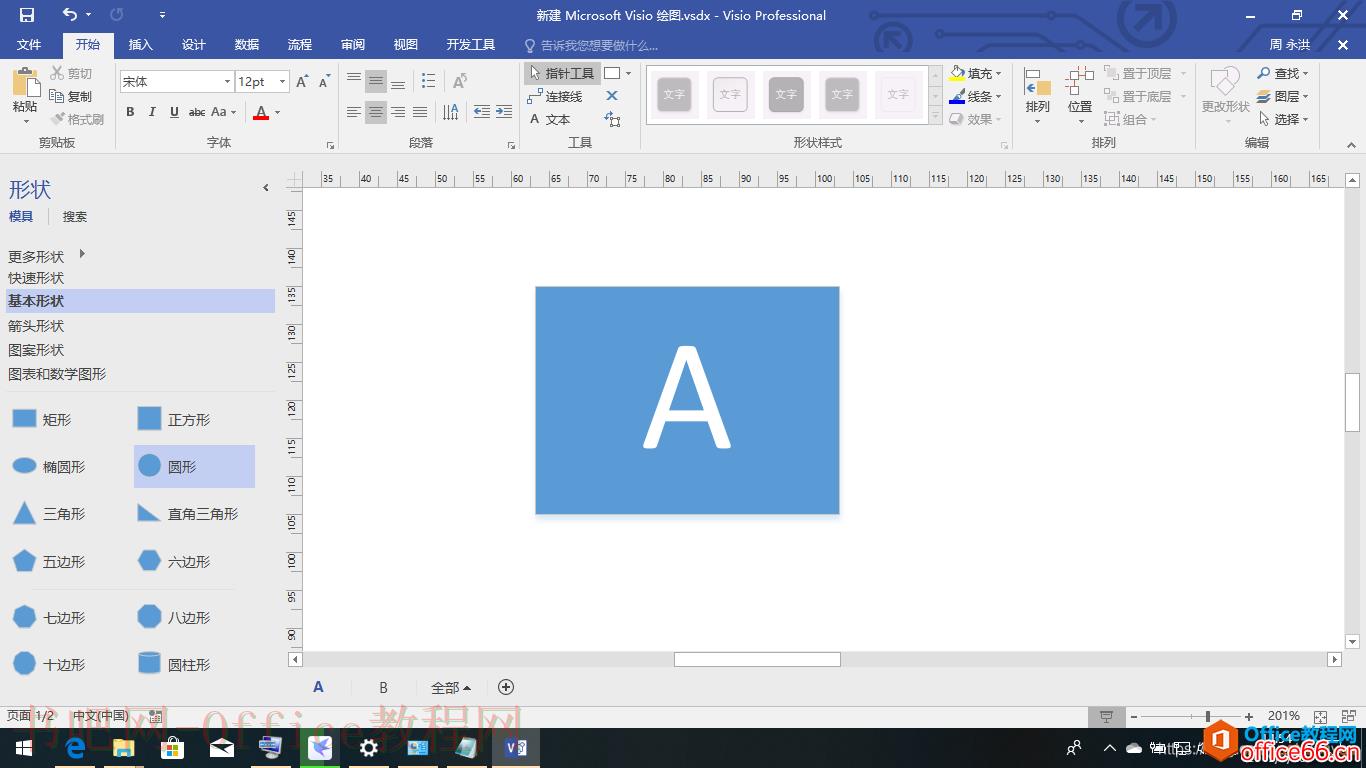The width and height of the screenshot is (1366, 768).
Task: Open the font name combo box 宋体
Action: tap(176, 81)
